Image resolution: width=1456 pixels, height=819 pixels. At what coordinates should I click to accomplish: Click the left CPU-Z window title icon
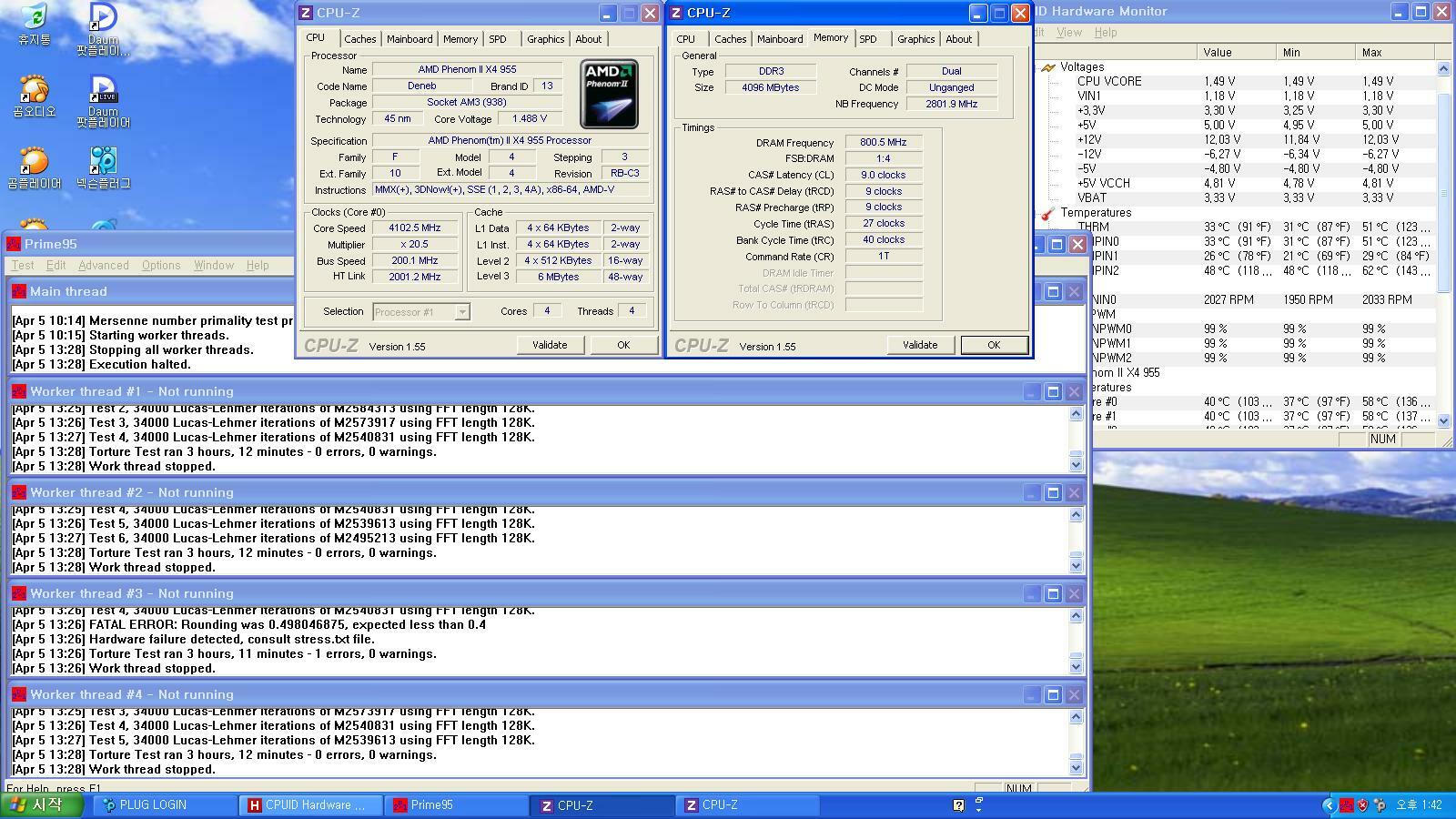306,13
